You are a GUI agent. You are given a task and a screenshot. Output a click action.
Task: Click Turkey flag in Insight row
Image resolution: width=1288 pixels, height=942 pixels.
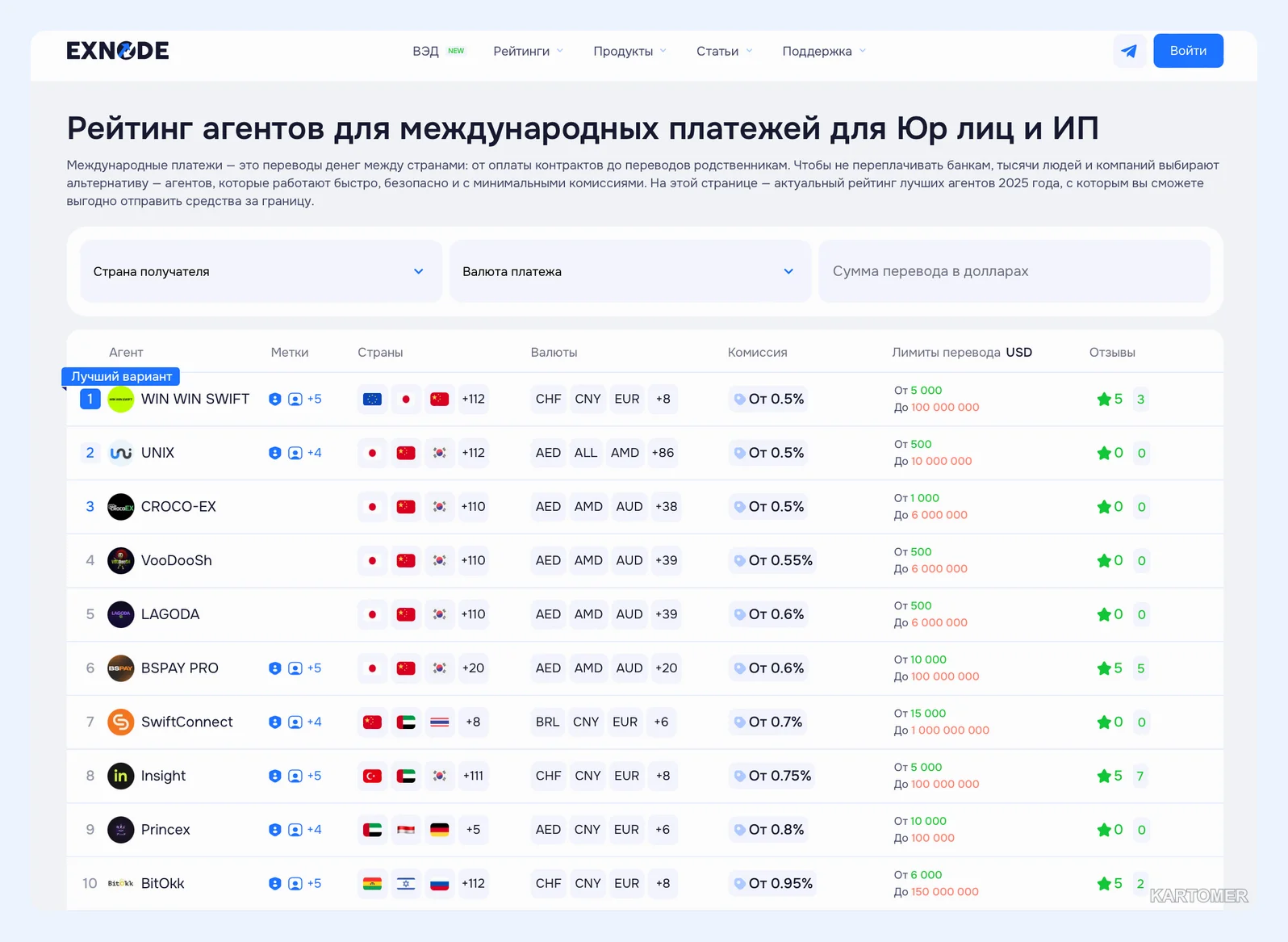(x=372, y=776)
